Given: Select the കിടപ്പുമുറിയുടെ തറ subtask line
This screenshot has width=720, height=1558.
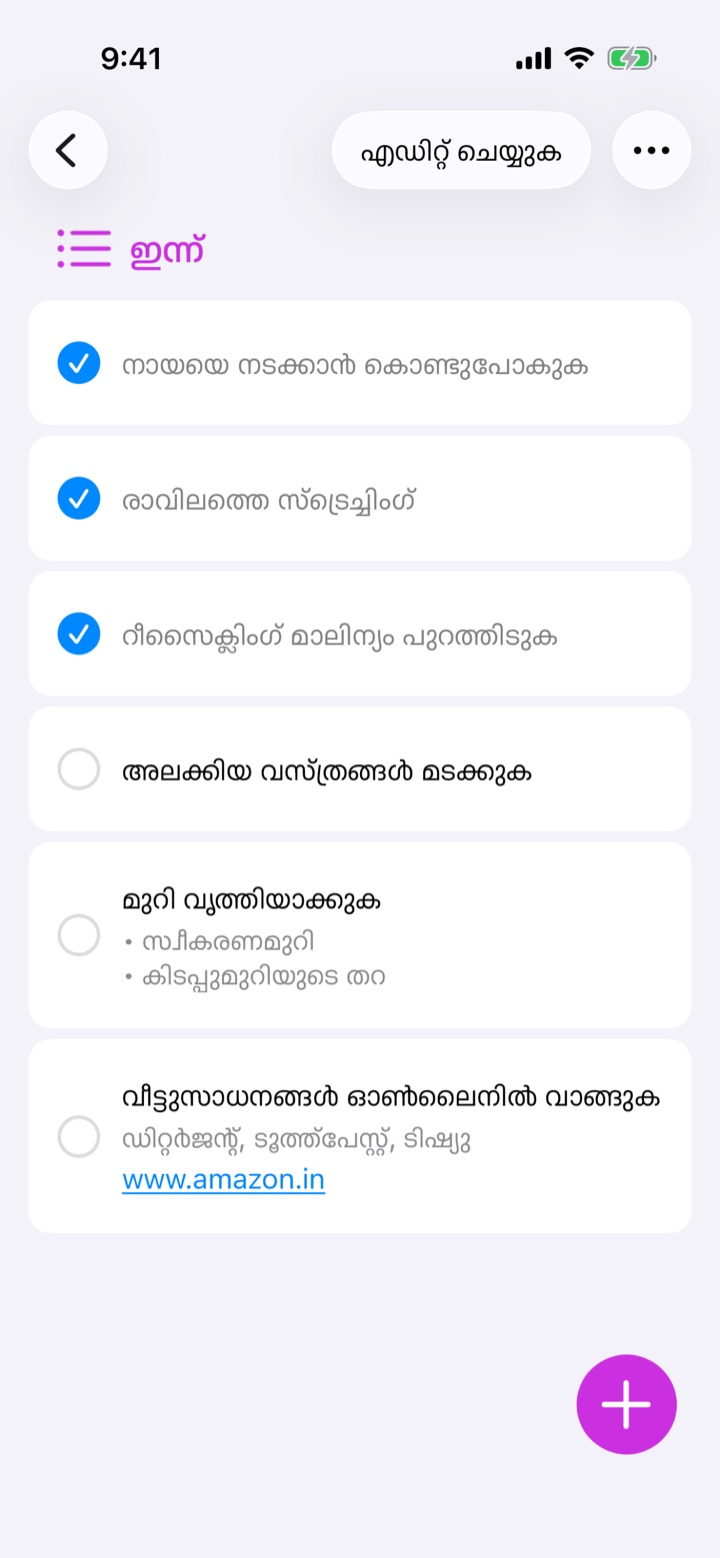Looking at the screenshot, I should 255,976.
